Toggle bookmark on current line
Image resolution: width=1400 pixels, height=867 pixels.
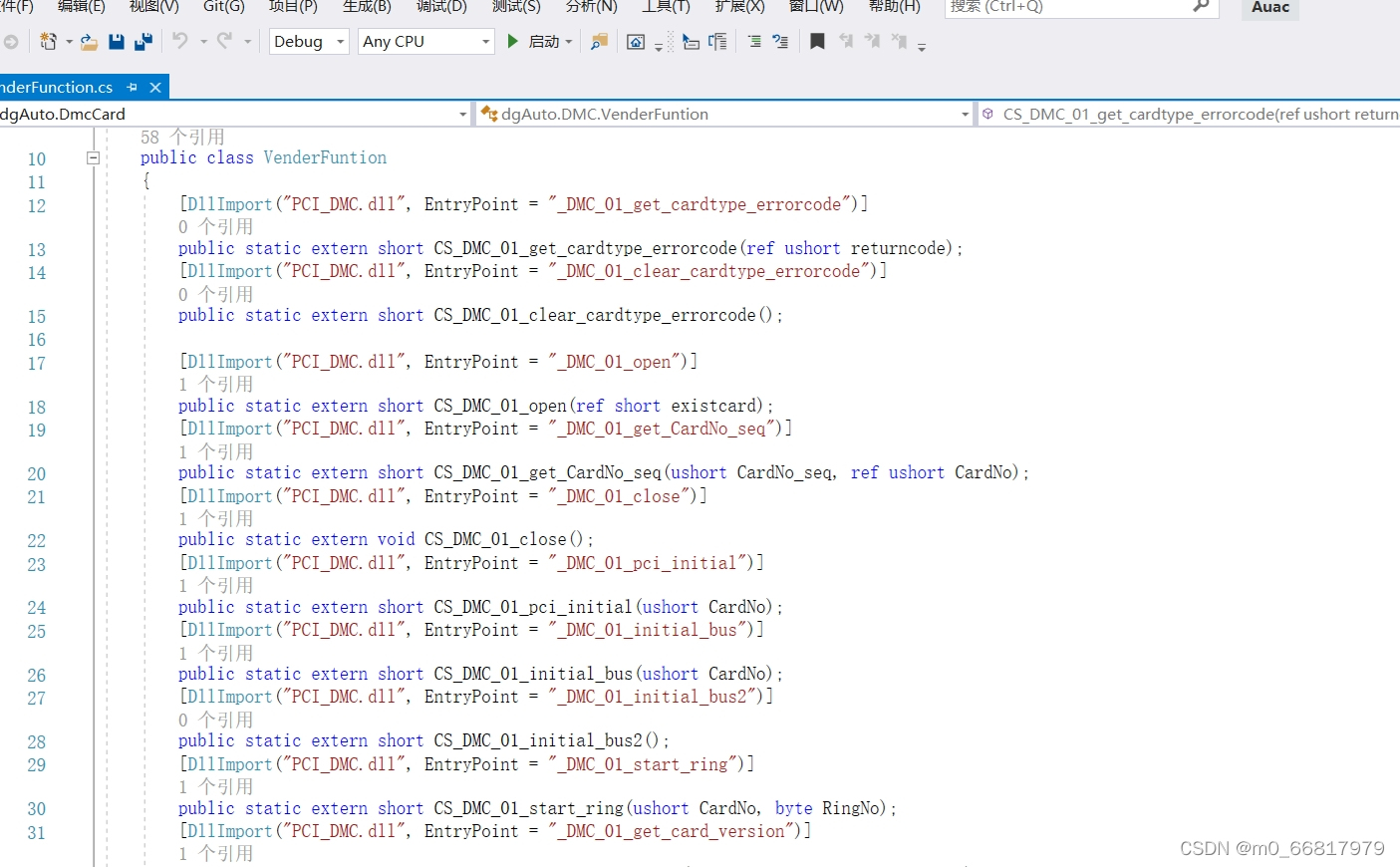tap(817, 41)
